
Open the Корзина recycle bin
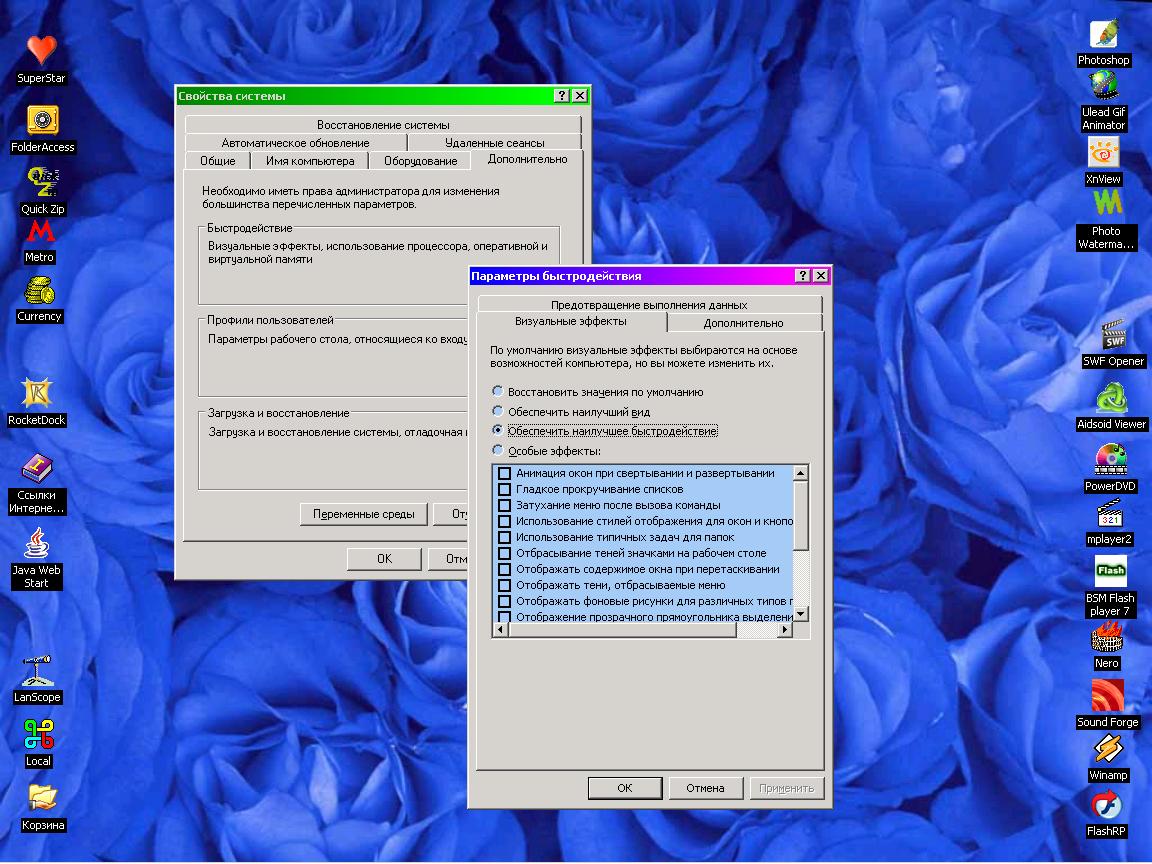(41, 798)
